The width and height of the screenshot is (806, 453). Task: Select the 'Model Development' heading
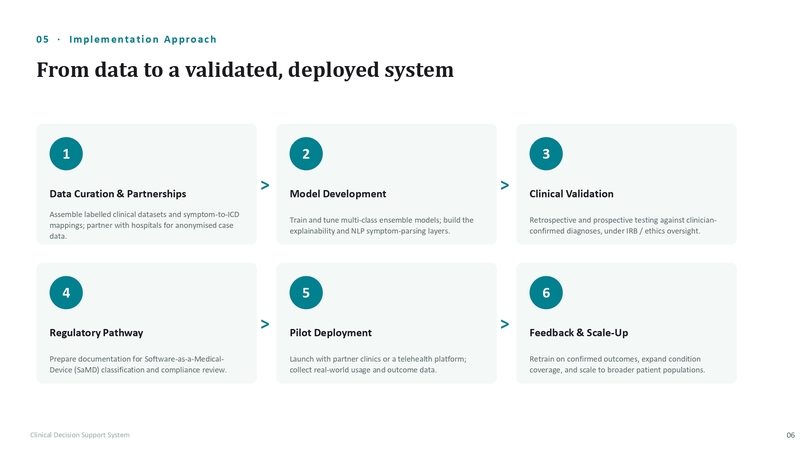pos(338,194)
